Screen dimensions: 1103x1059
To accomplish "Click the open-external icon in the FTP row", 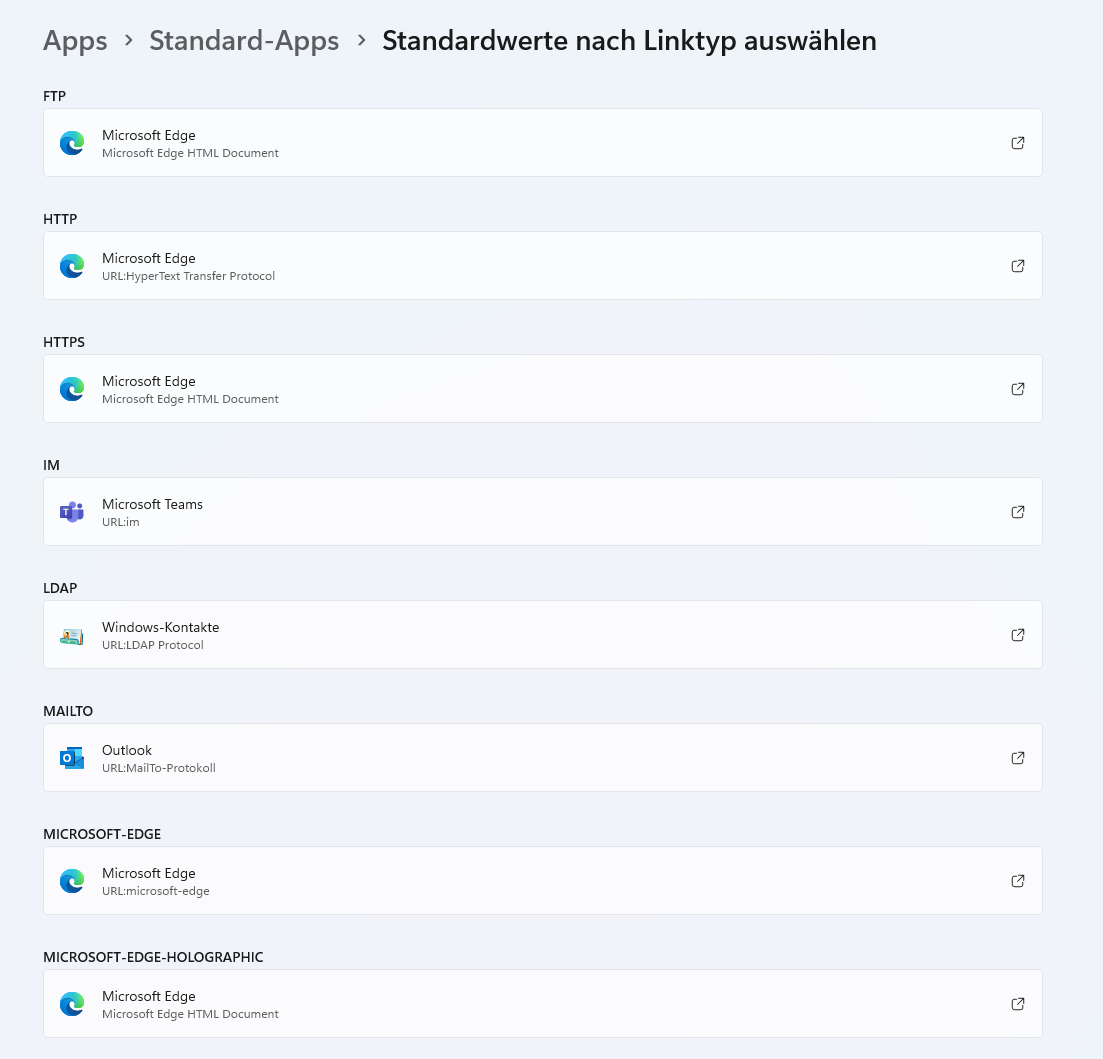I will tap(1018, 143).
